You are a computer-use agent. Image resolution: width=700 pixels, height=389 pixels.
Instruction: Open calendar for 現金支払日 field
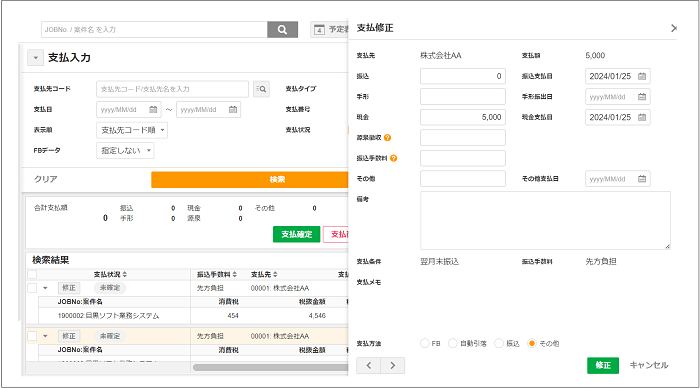point(642,117)
